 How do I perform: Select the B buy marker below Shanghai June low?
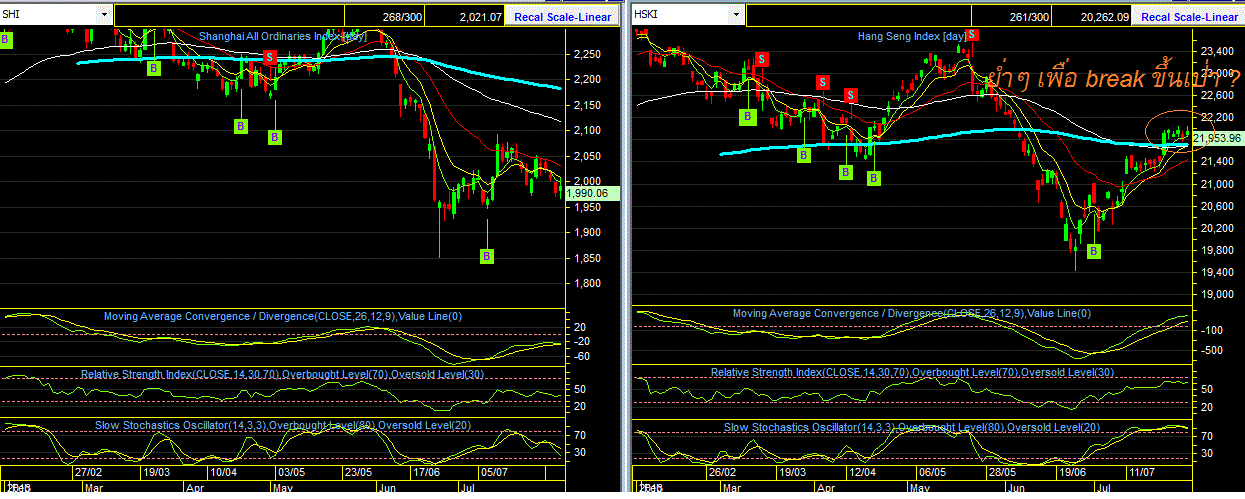coord(487,256)
